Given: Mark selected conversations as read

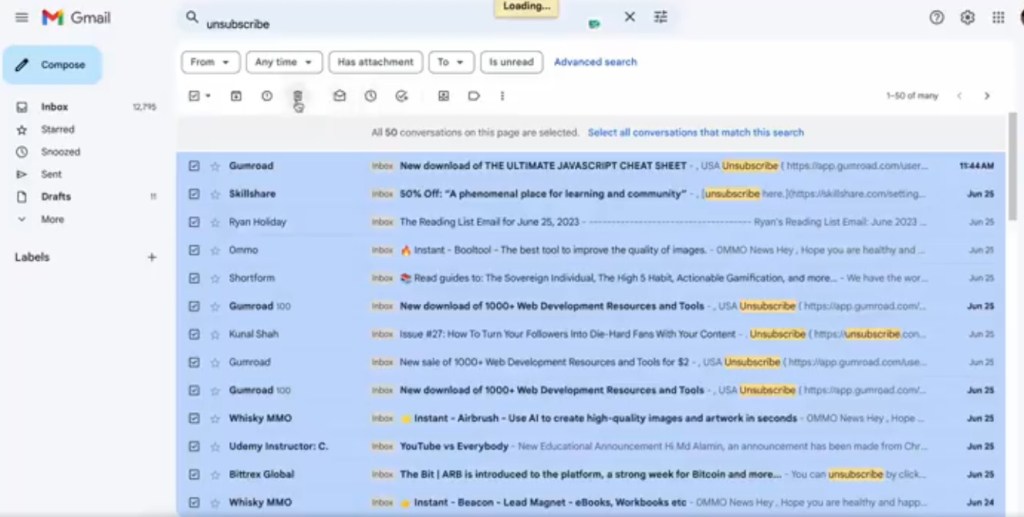Looking at the screenshot, I should [x=340, y=96].
